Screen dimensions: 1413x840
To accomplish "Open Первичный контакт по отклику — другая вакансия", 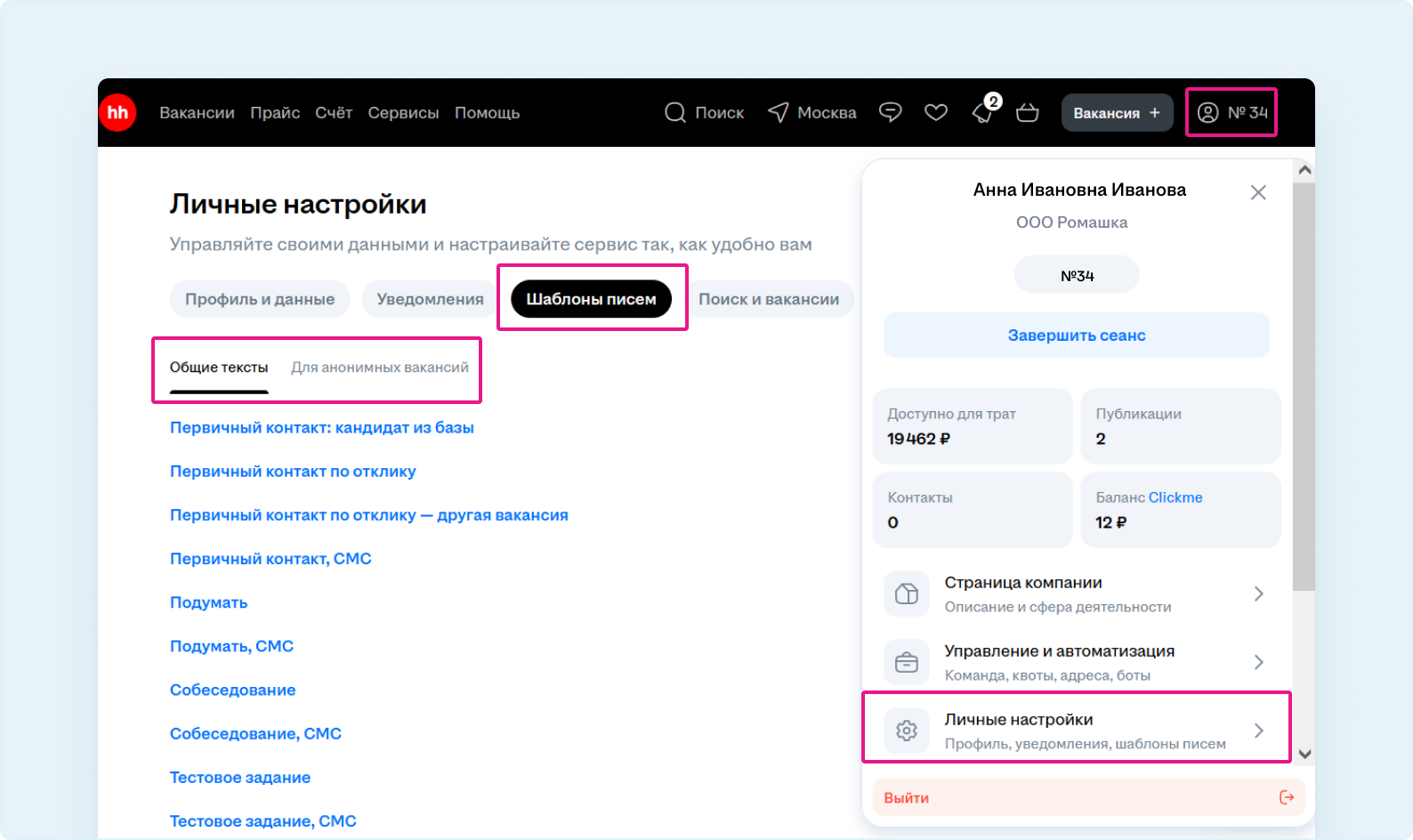I will click(x=369, y=515).
